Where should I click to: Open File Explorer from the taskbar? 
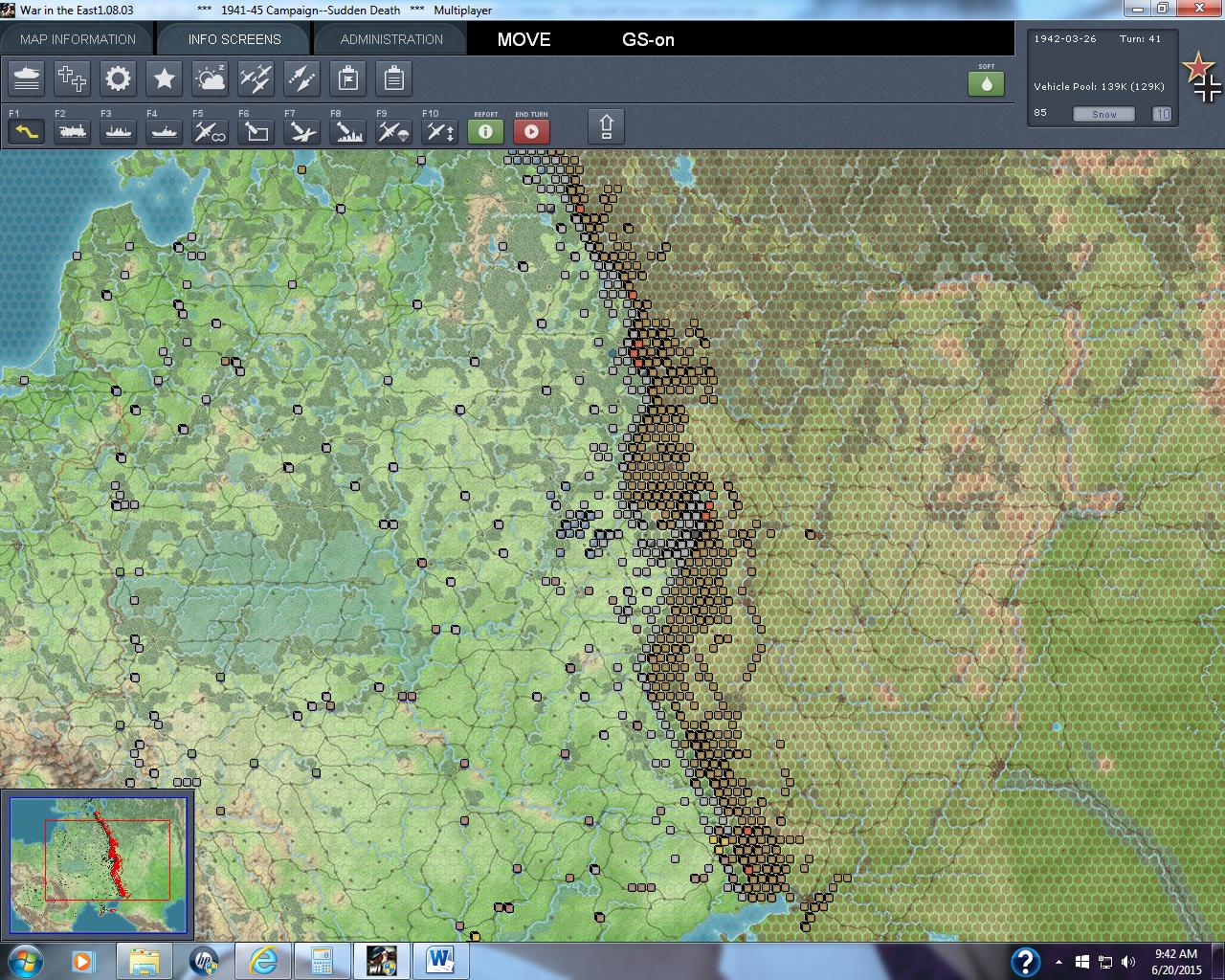(144, 961)
